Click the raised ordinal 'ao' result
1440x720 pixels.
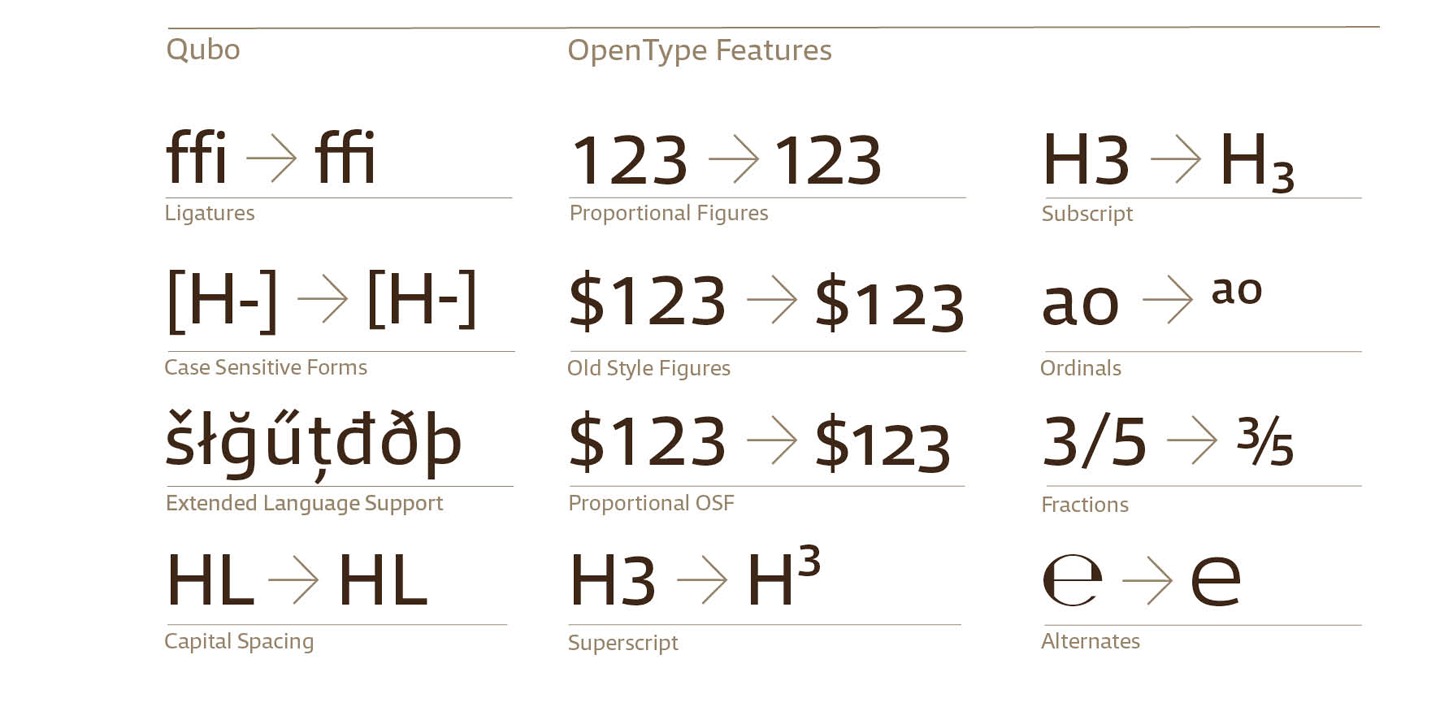tap(1237, 290)
